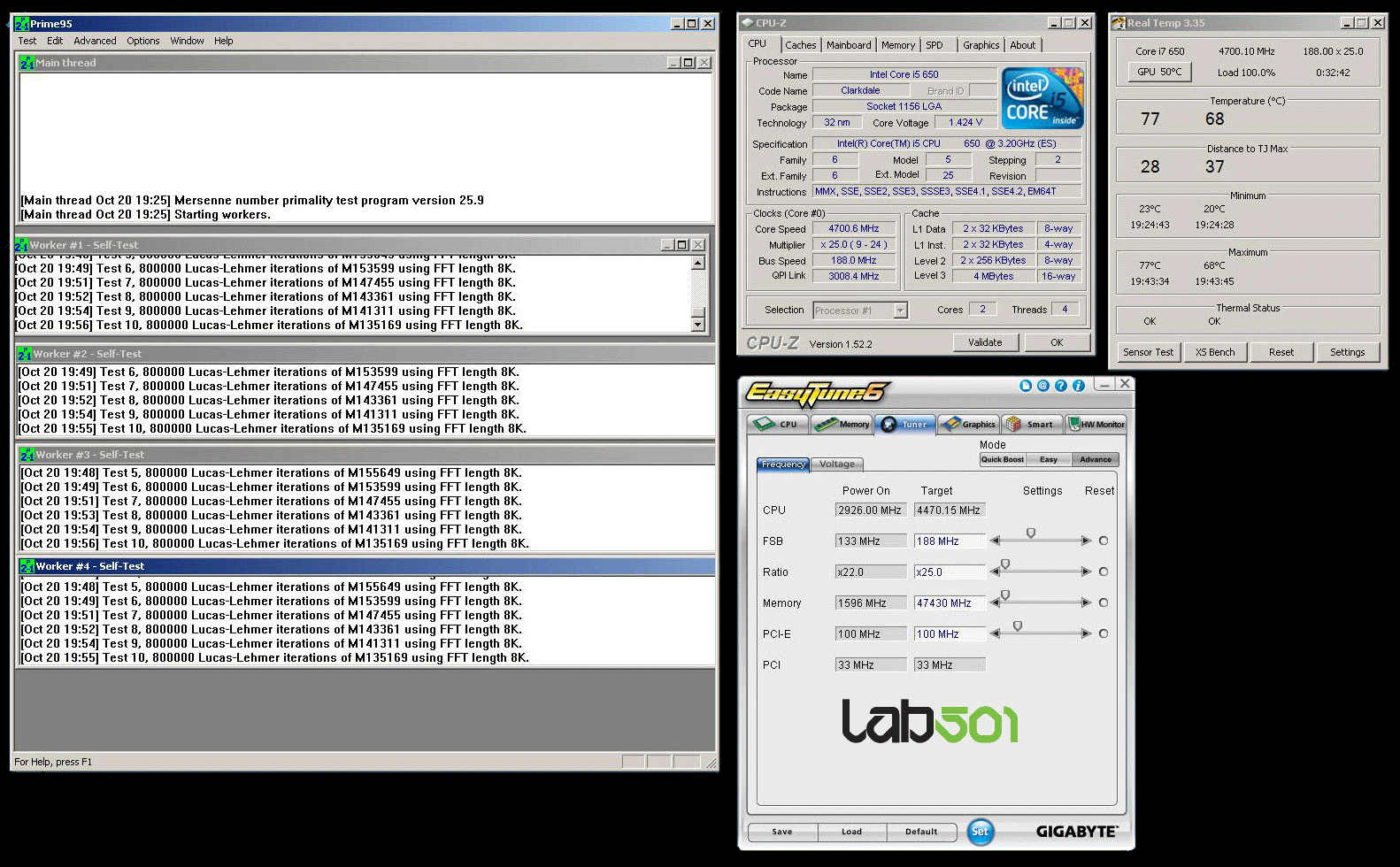
Task: Click Worker #1 scrollbar up arrow
Action: pyautogui.click(x=698, y=263)
